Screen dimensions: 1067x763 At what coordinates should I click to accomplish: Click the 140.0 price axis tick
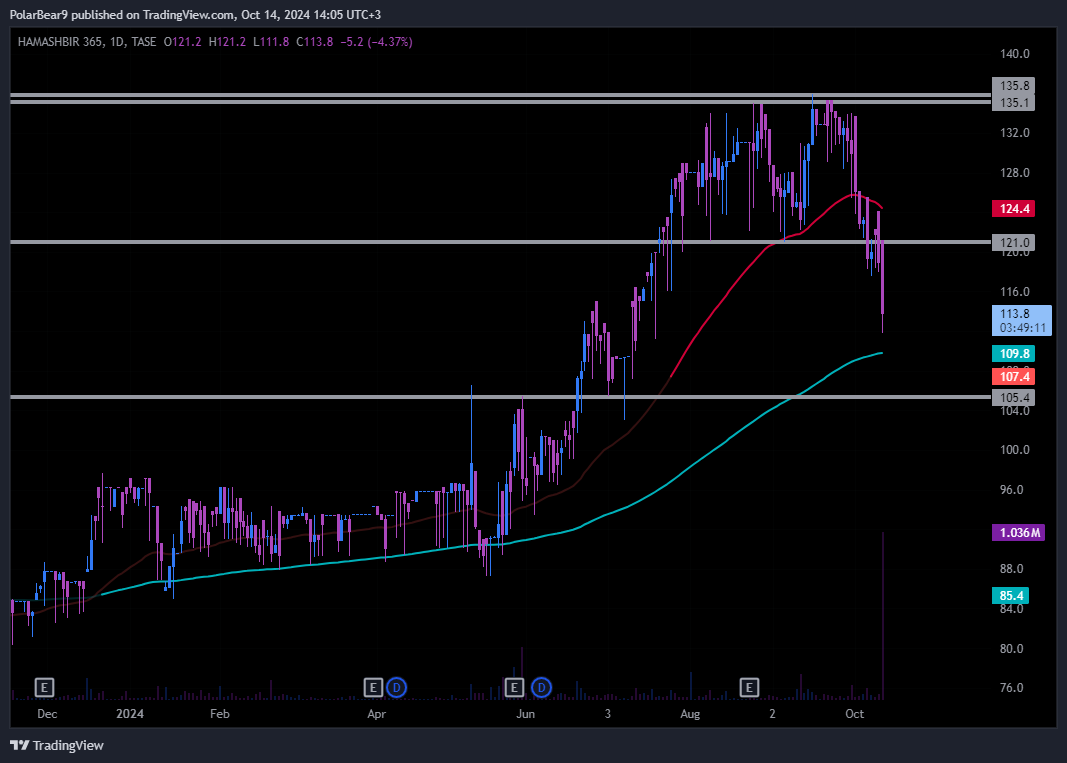[1015, 54]
